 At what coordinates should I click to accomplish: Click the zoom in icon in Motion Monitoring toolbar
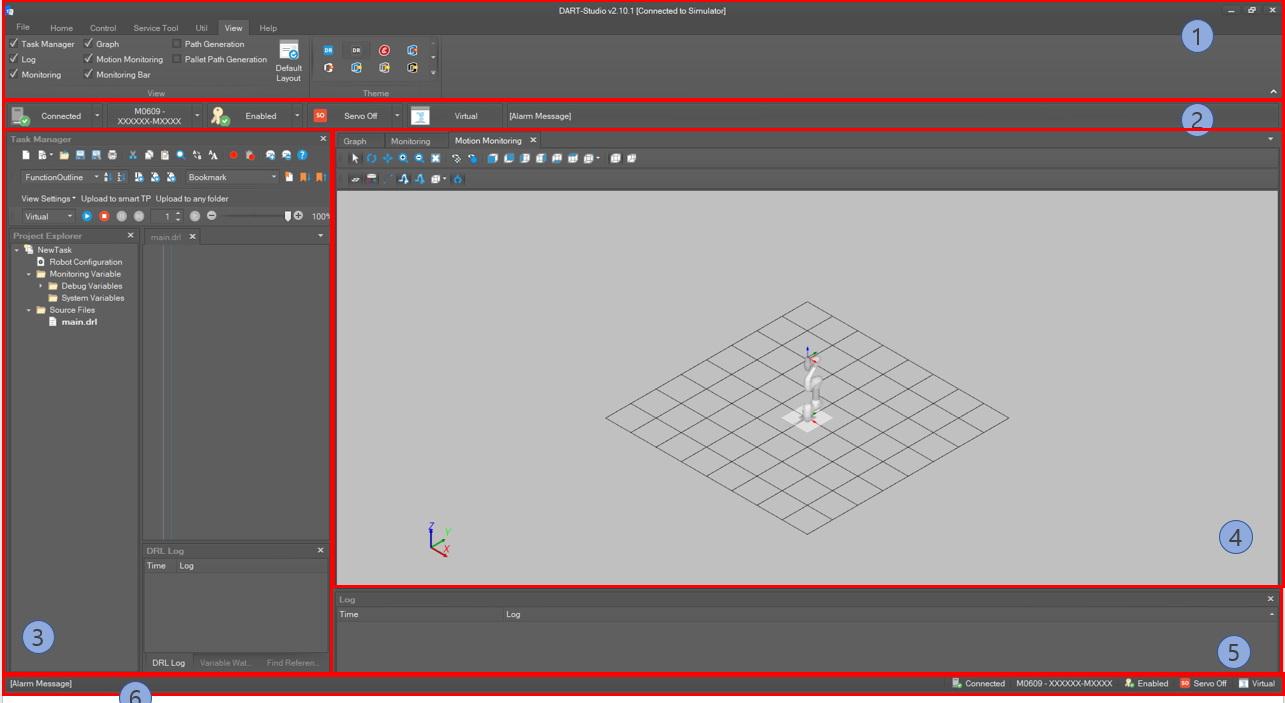point(403,158)
